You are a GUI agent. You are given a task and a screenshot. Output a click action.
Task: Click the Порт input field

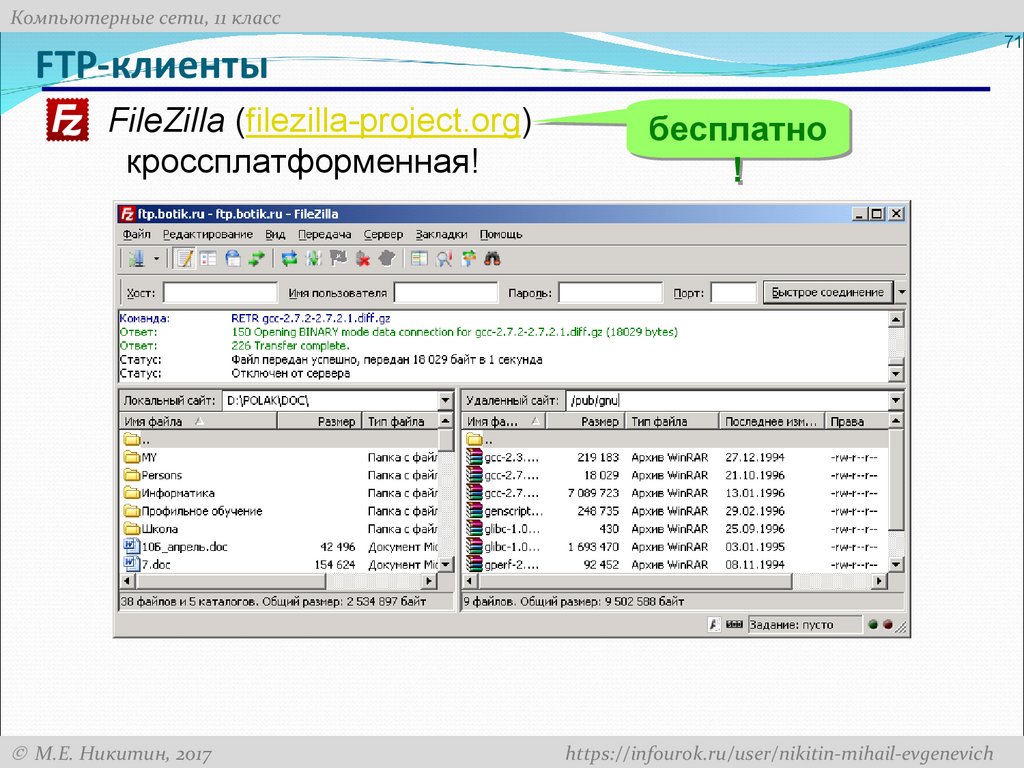733,293
